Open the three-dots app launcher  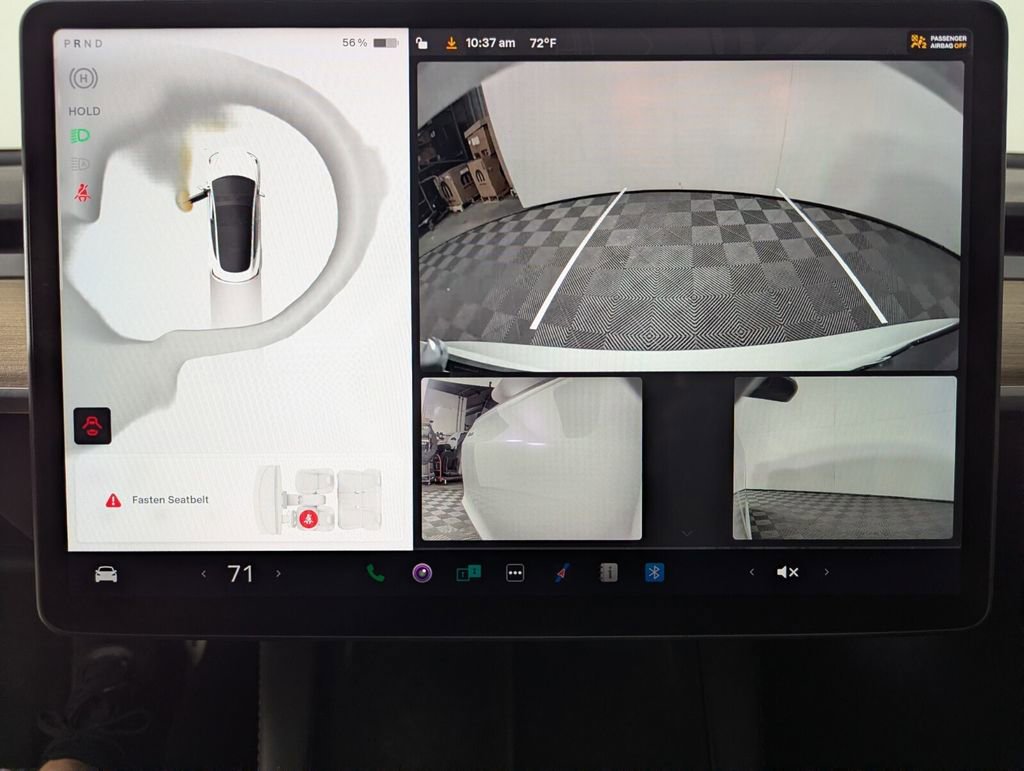(515, 573)
